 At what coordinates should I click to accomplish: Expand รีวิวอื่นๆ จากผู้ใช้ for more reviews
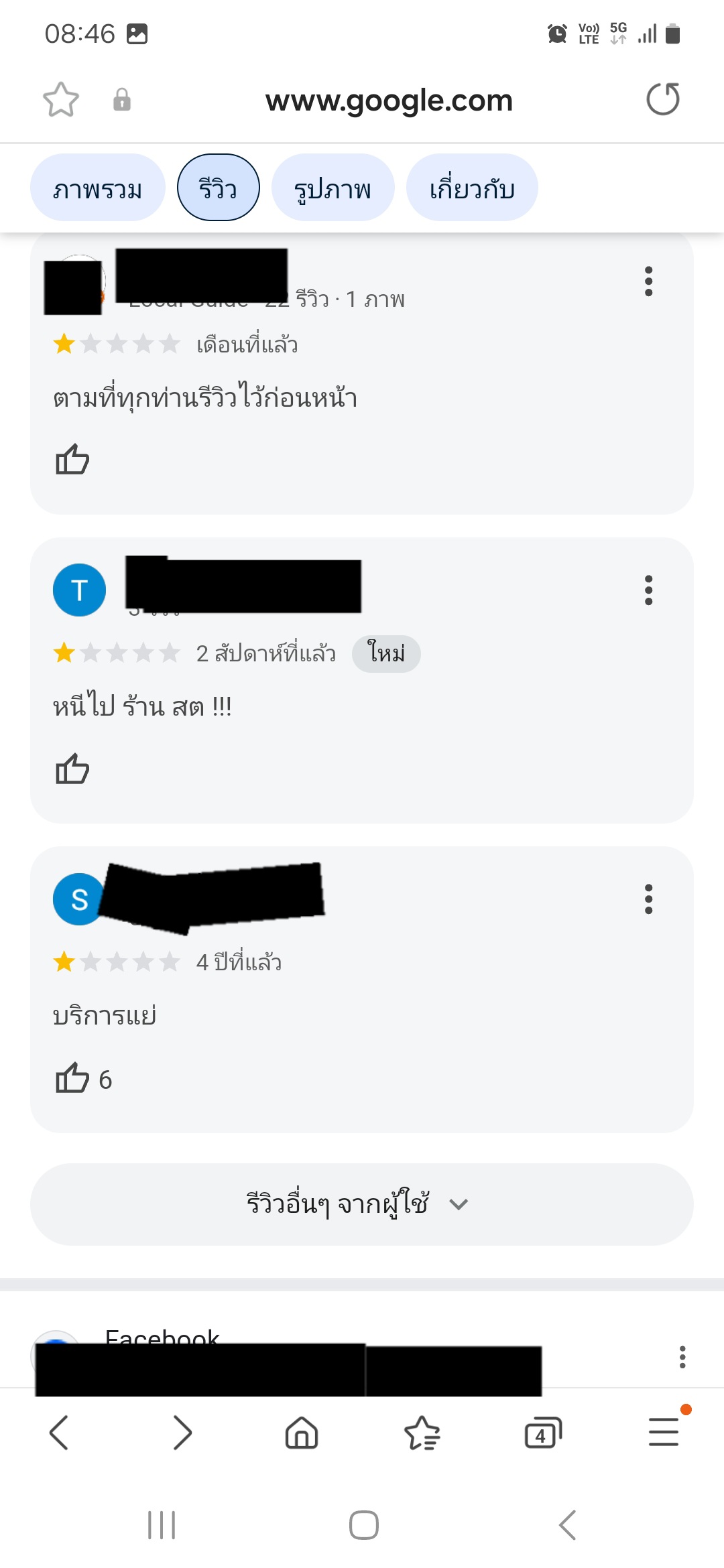click(x=362, y=1204)
